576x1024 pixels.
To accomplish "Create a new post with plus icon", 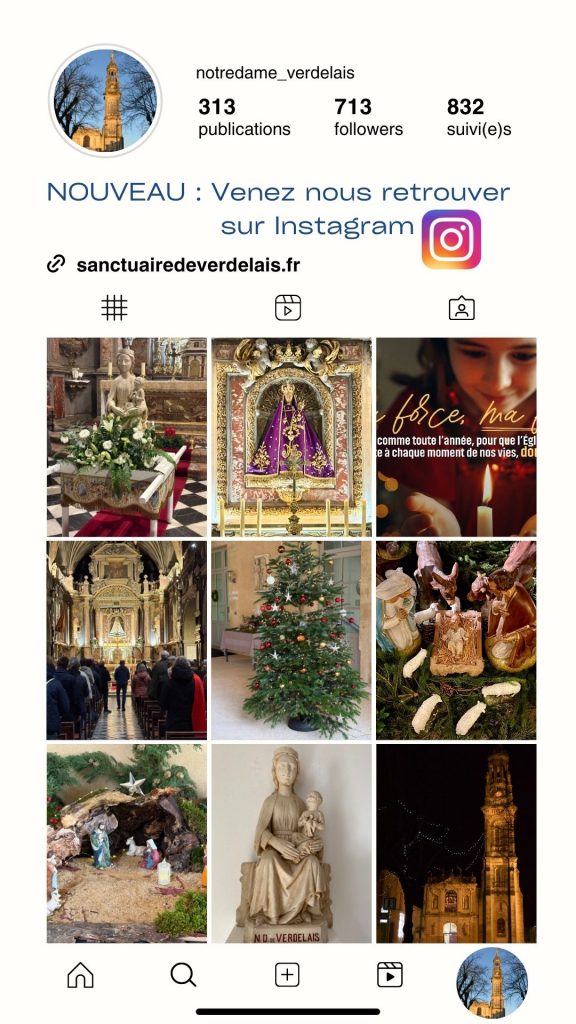I will 287,975.
